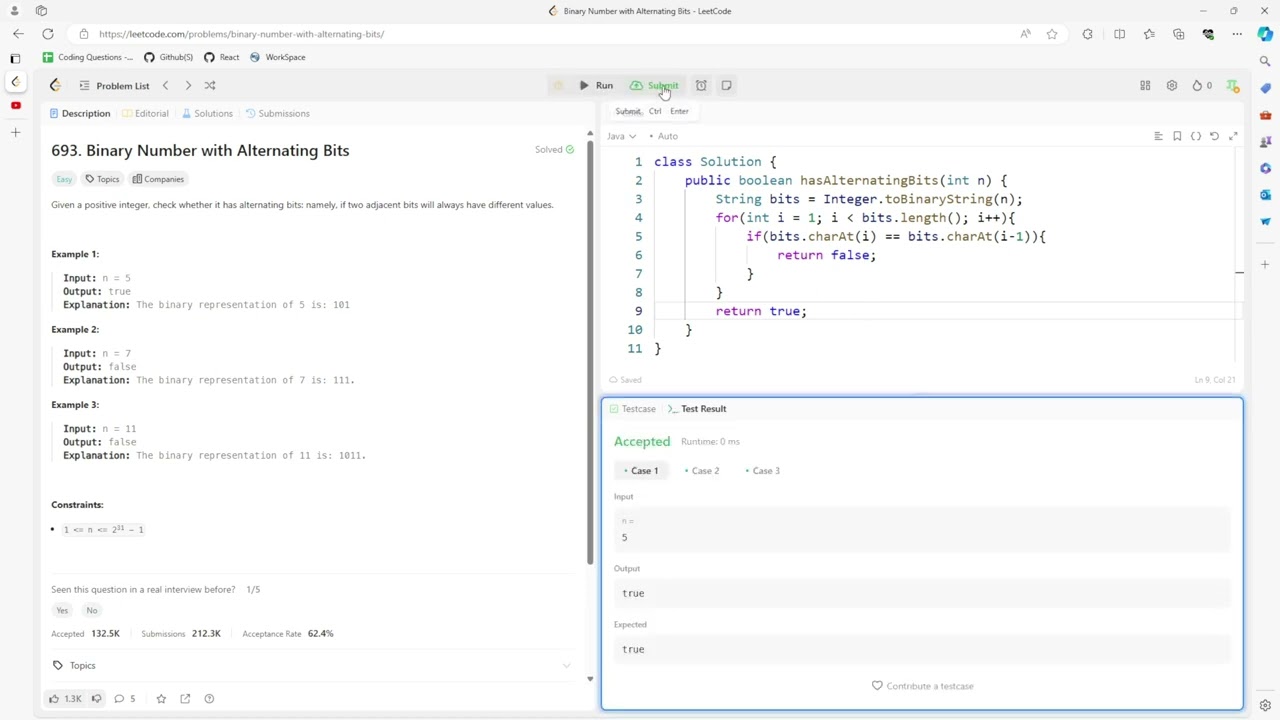Viewport: 1280px width, 720px height.
Task: Toggle Edge split screen view
Action: tap(1119, 34)
